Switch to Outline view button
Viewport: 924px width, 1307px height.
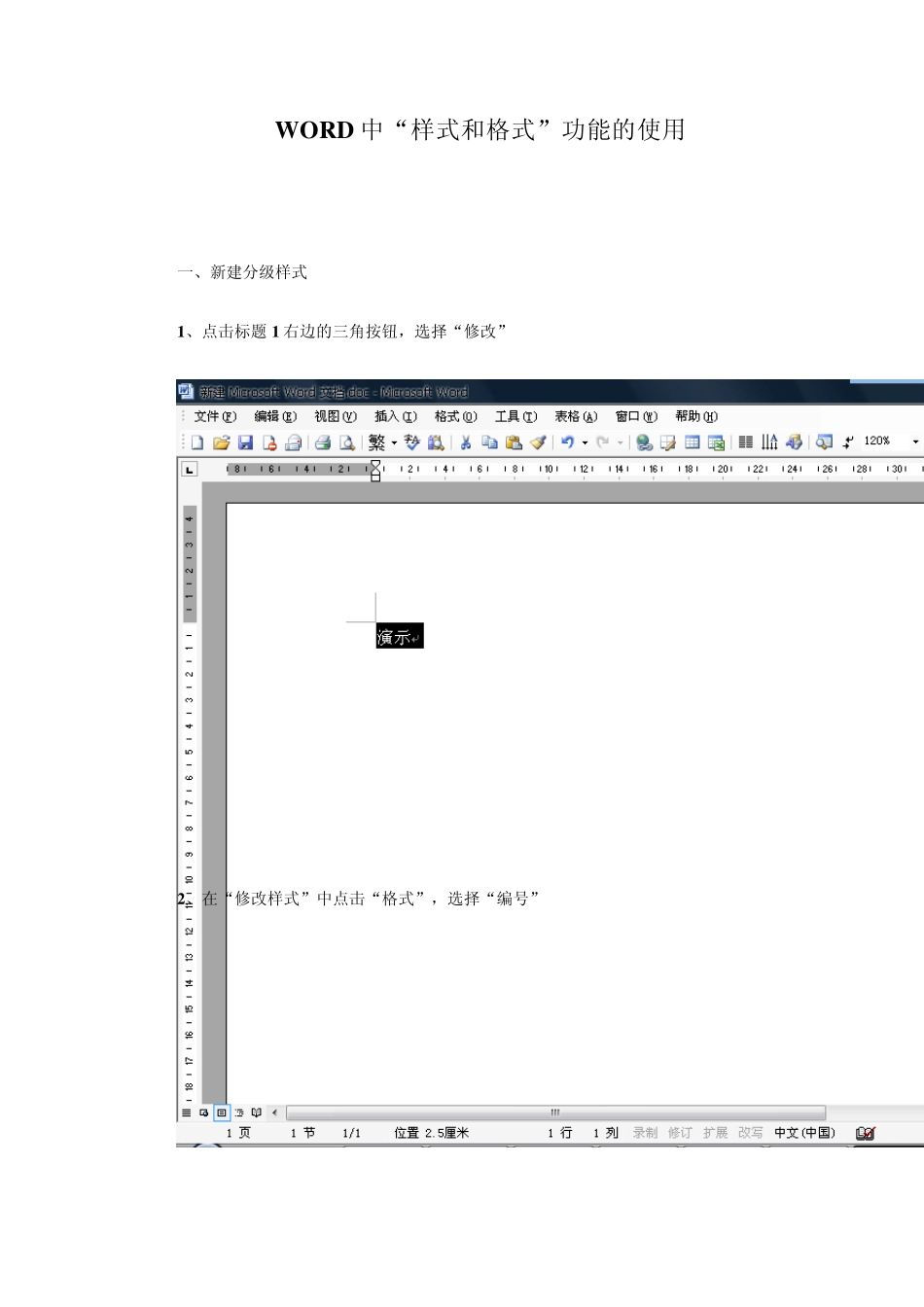[x=239, y=1113]
